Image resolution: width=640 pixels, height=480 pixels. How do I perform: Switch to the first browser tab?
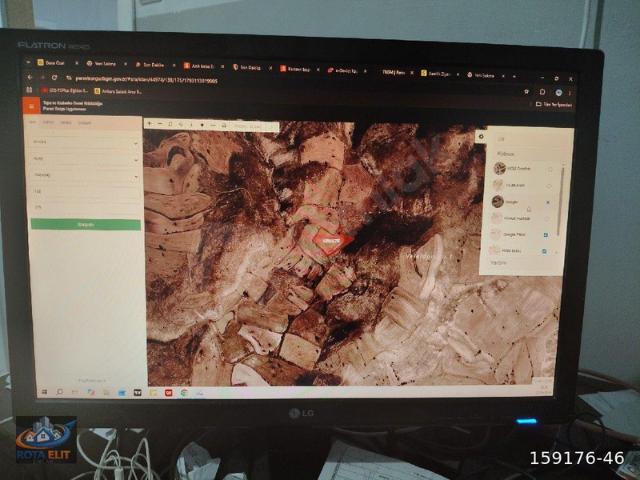coord(55,63)
